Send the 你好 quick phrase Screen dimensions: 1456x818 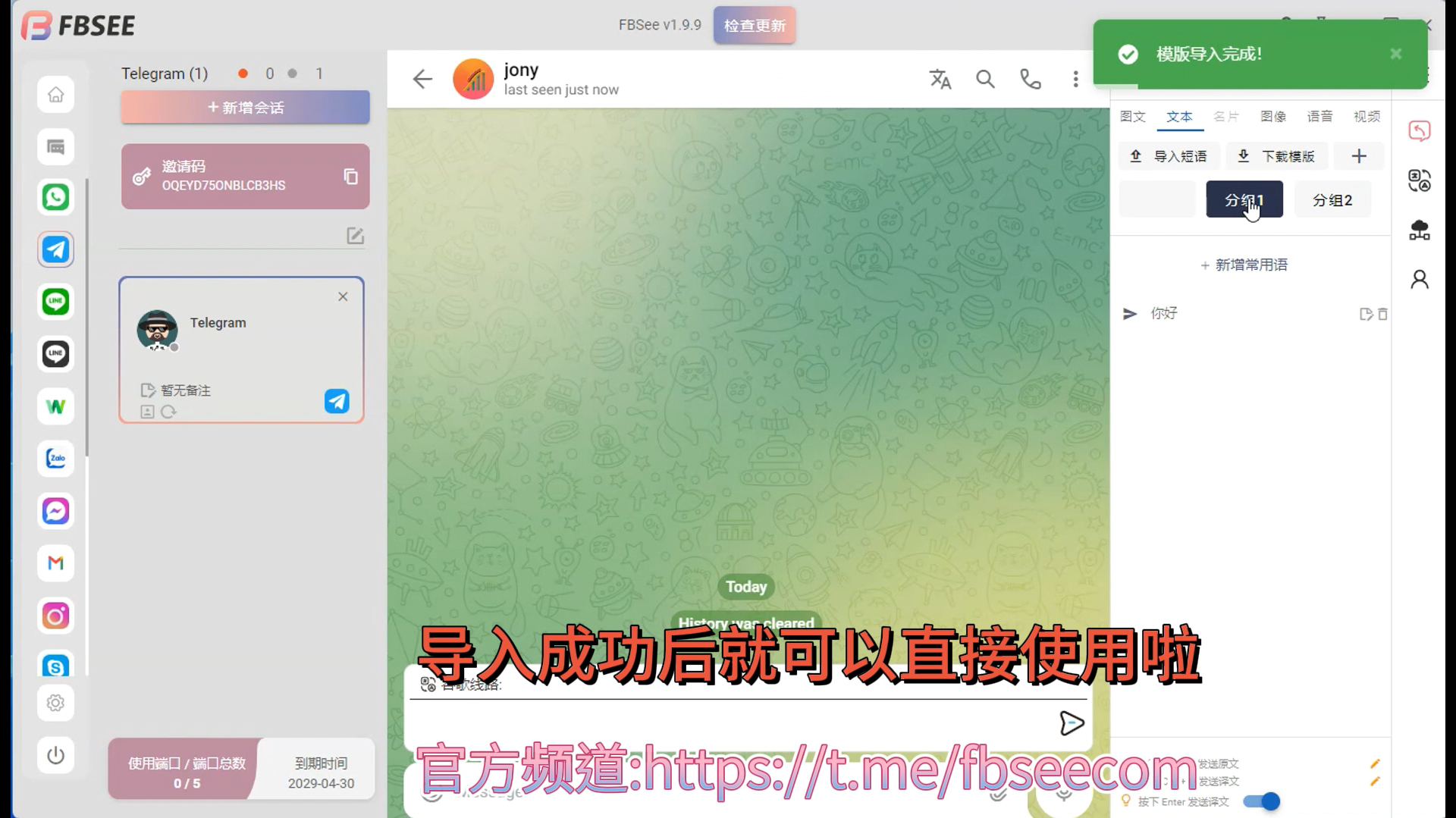click(x=1130, y=314)
